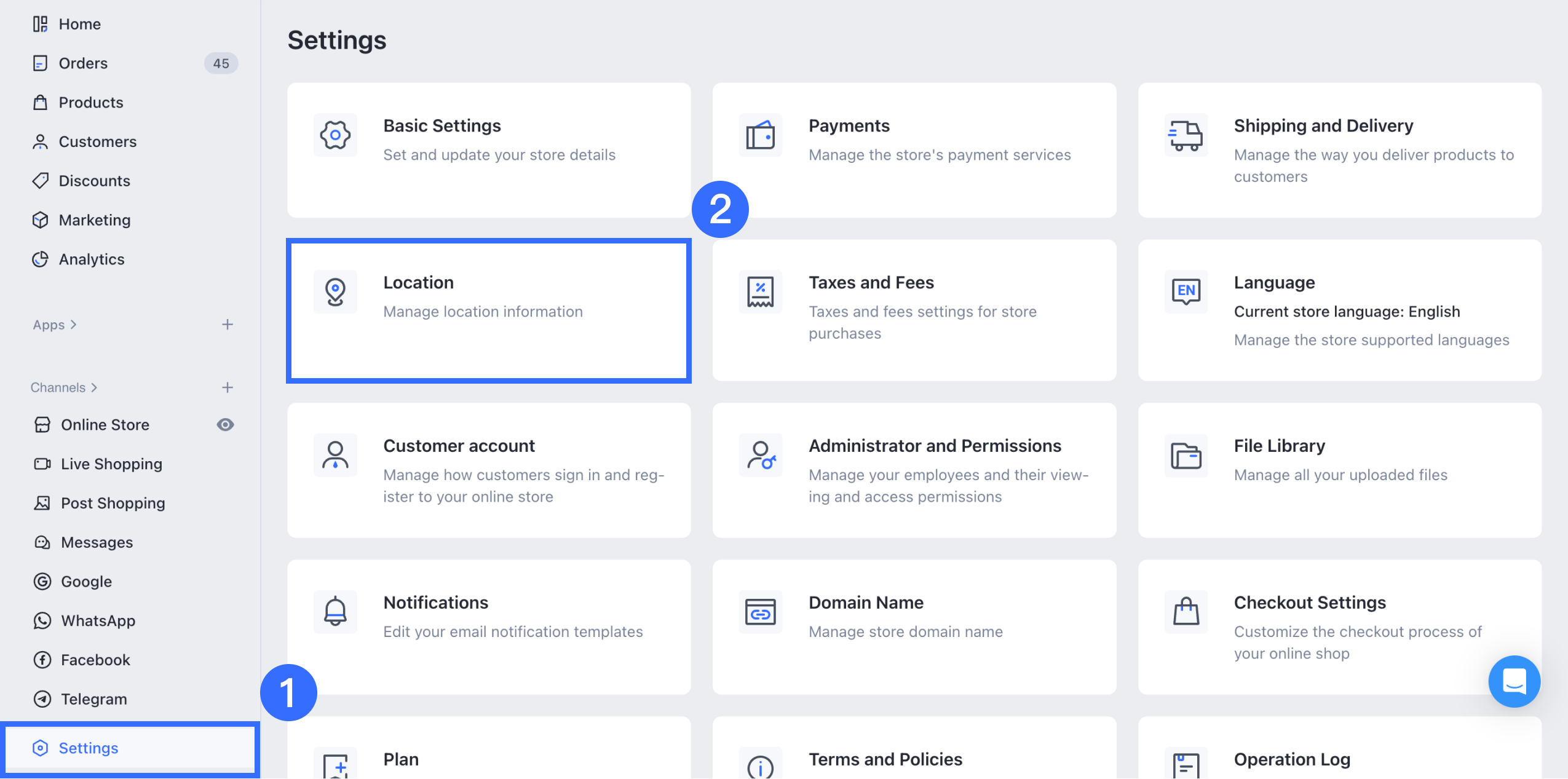Click the Messages chat icon
This screenshot has height=779, width=1568.
click(42, 542)
